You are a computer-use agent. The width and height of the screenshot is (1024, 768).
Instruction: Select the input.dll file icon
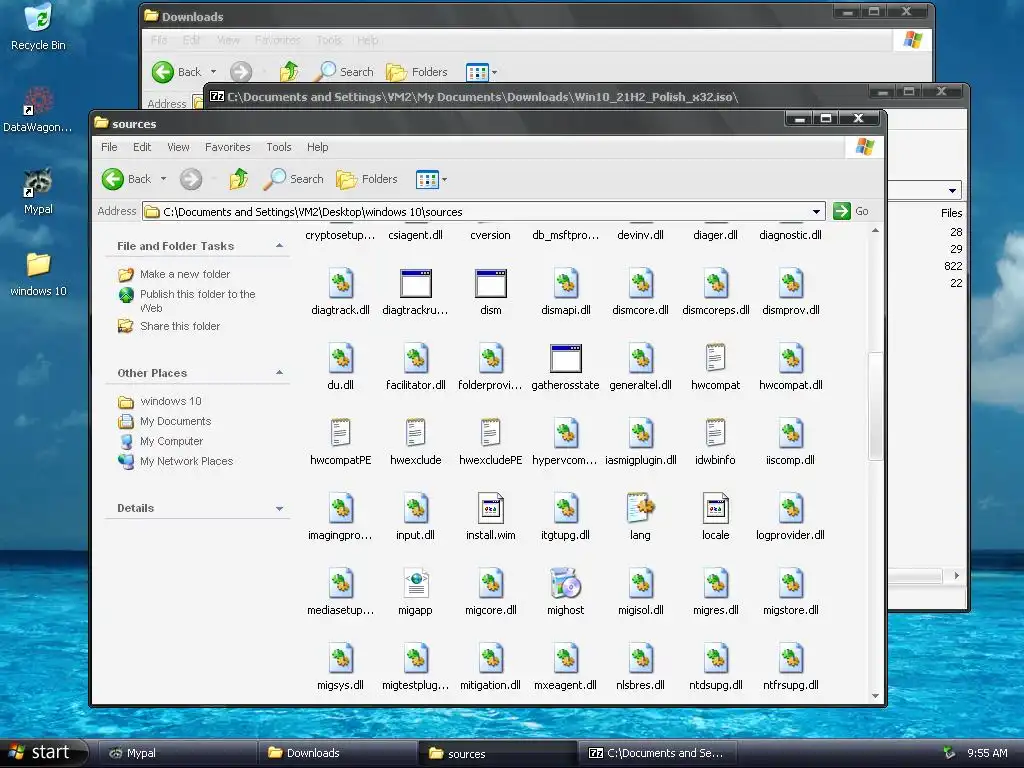coord(415,508)
